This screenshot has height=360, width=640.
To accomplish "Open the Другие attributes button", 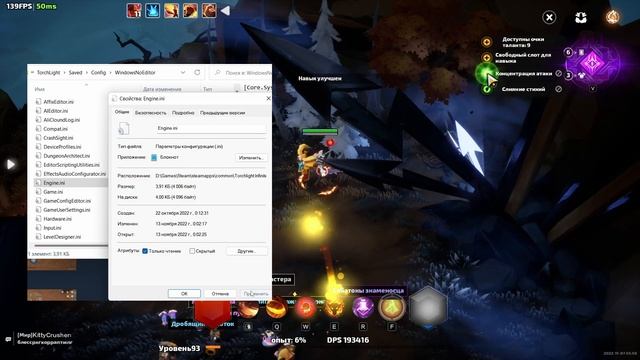I will tap(247, 251).
